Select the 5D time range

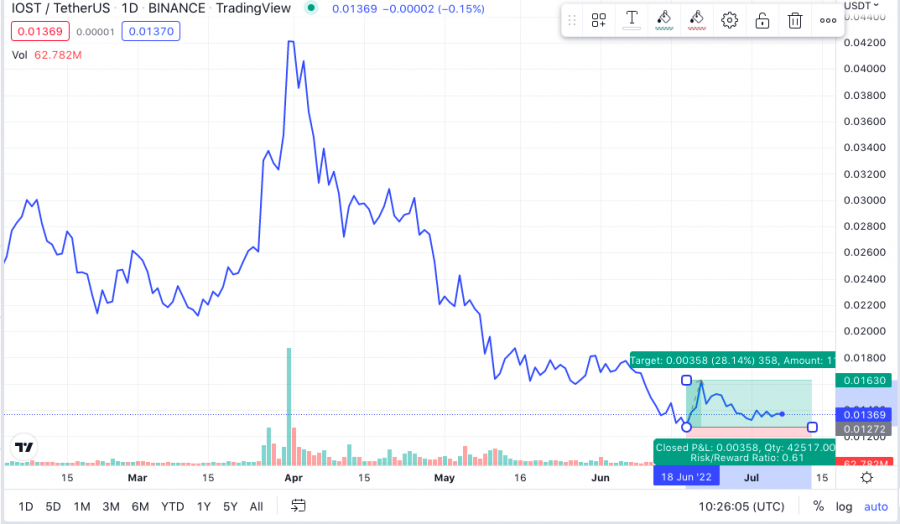53,506
